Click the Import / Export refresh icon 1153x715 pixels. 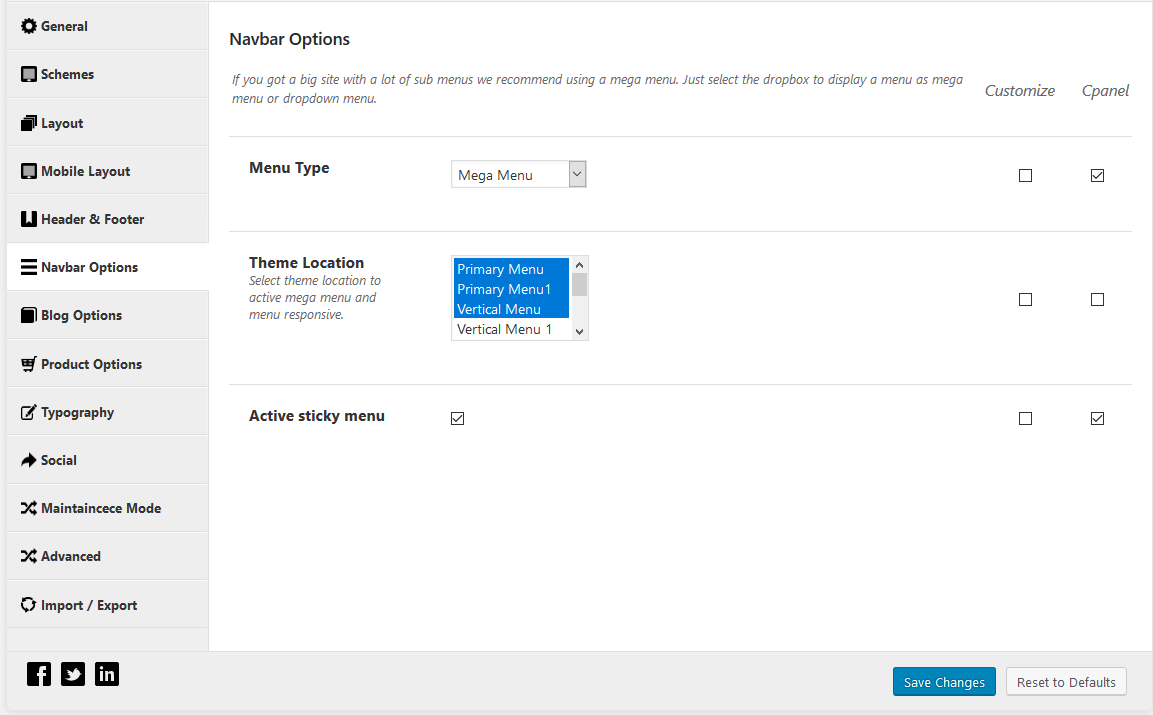pyautogui.click(x=29, y=605)
